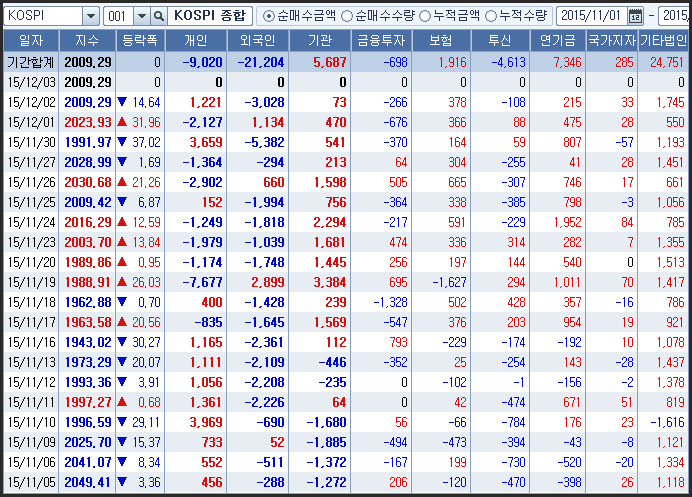Click the 연기금 column header

click(558, 41)
